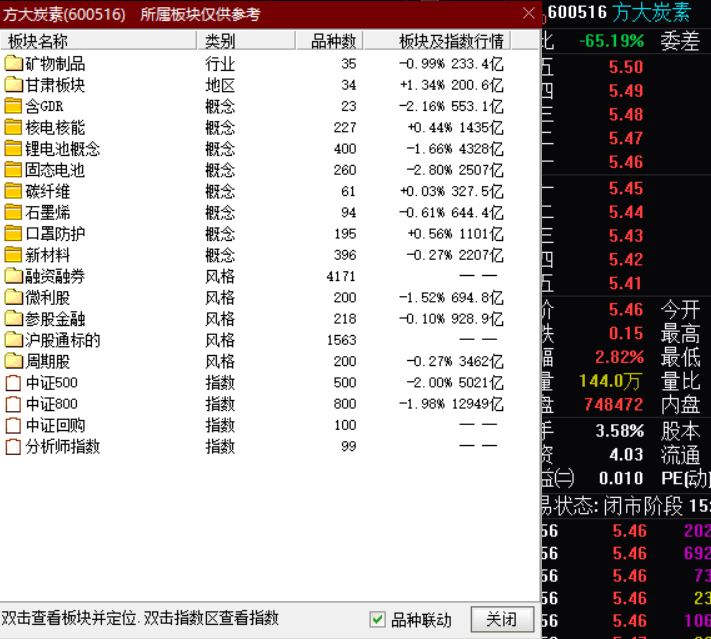Select the 参股金融 row name
This screenshot has width=711, height=639.
tap(55, 319)
